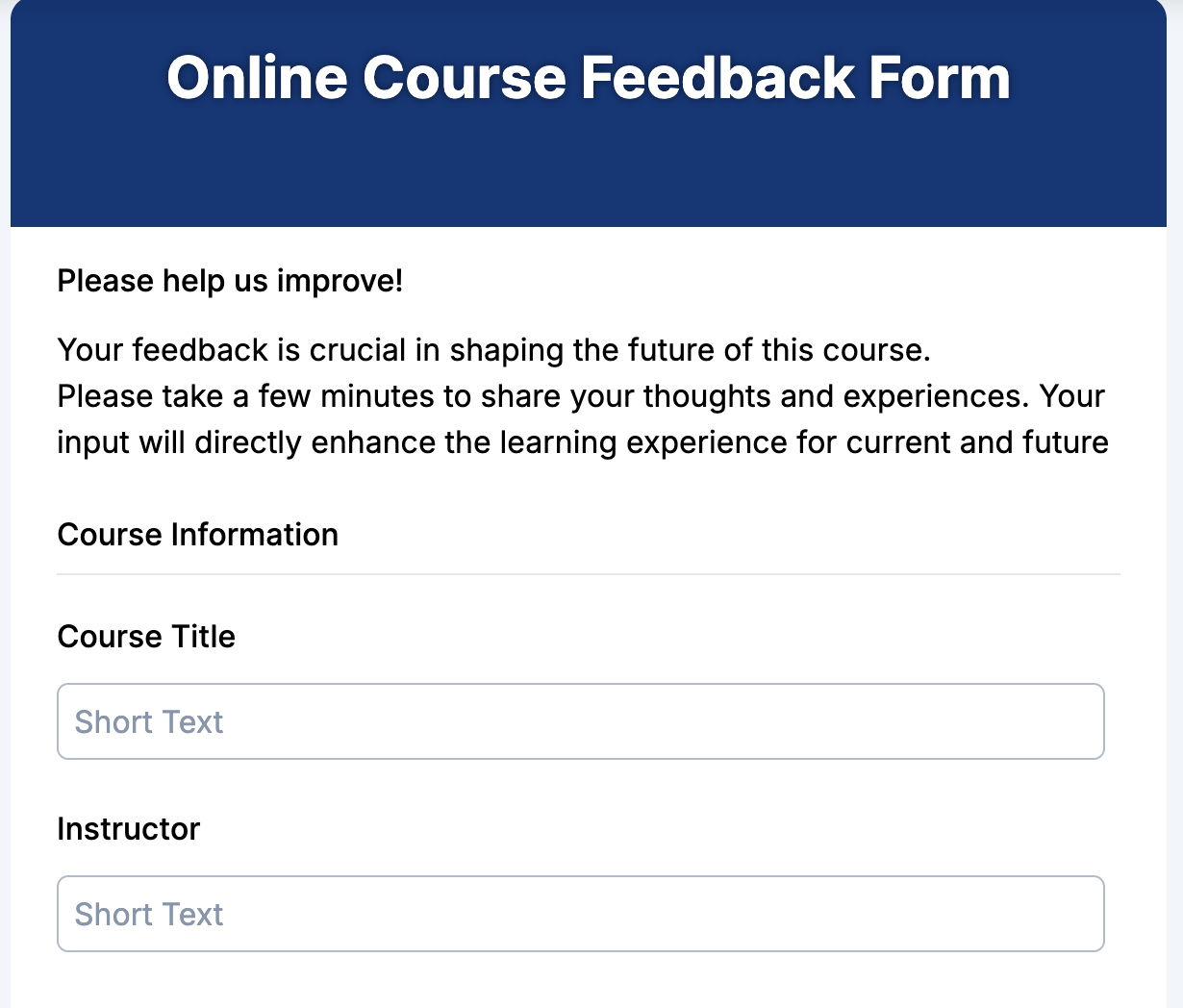The image size is (1183, 1008).
Task: Click the 'Instructor' field label
Action: pyautogui.click(x=128, y=828)
